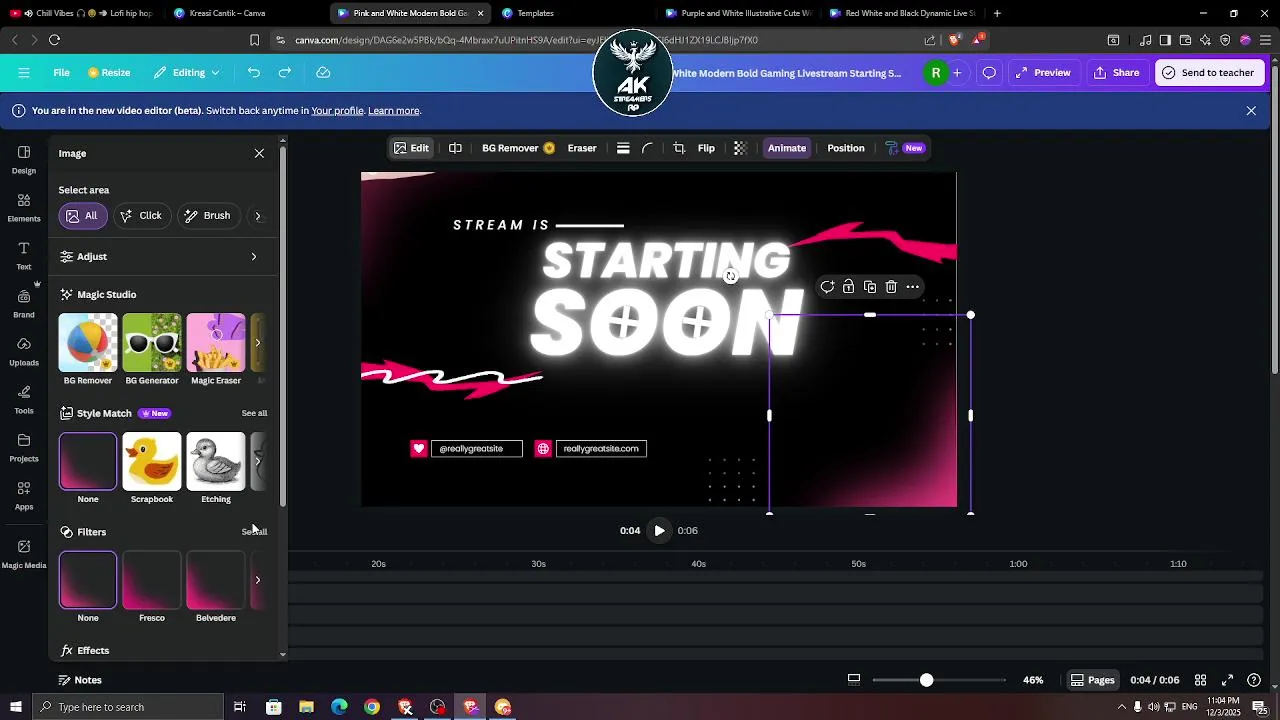
Task: Dismiss the new video editor banner
Action: (1251, 111)
